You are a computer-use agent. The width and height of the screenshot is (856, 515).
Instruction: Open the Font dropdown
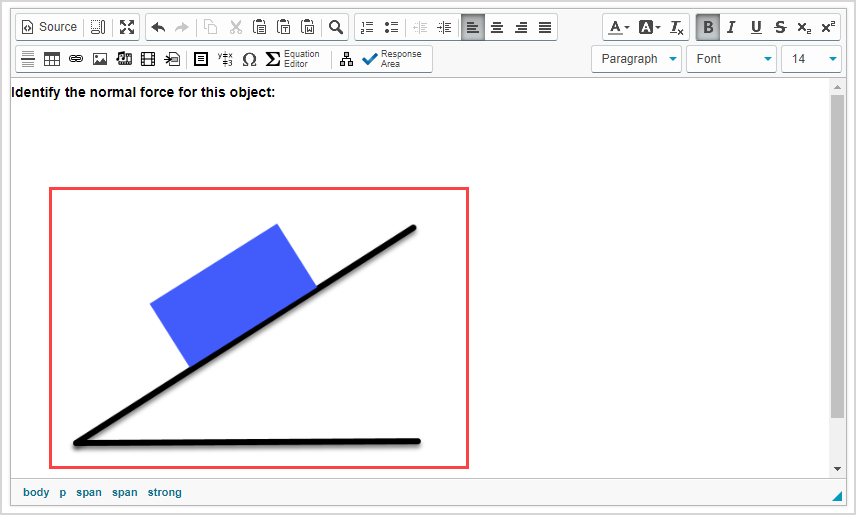pos(731,59)
